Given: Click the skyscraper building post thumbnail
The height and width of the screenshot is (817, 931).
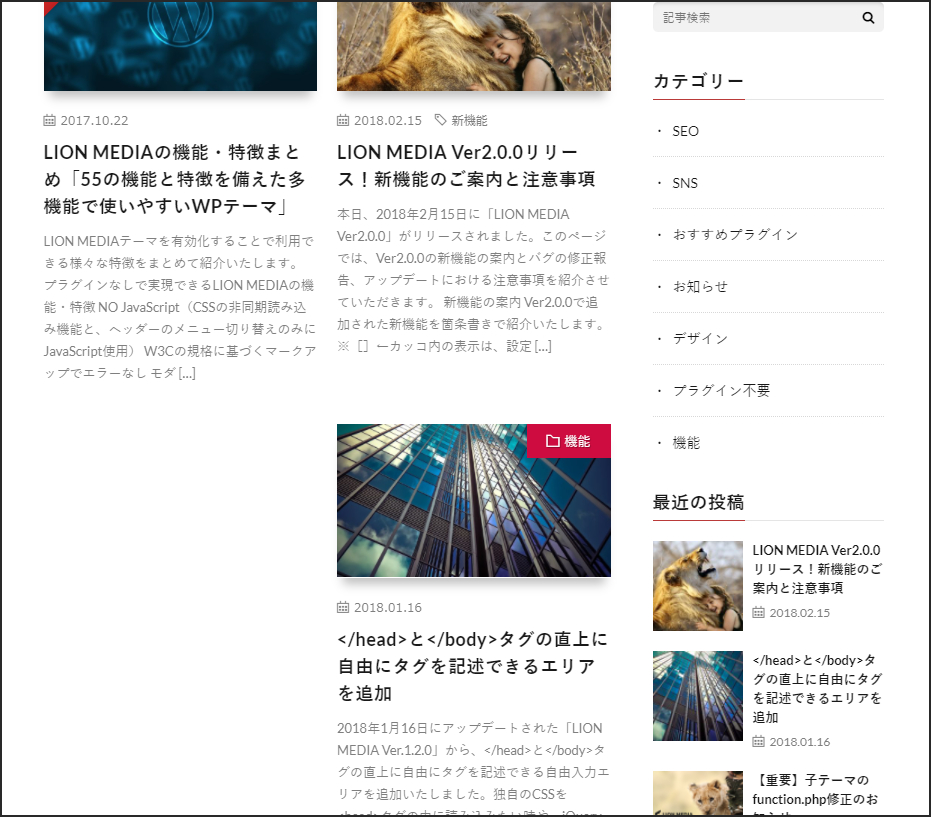Looking at the screenshot, I should point(474,501).
